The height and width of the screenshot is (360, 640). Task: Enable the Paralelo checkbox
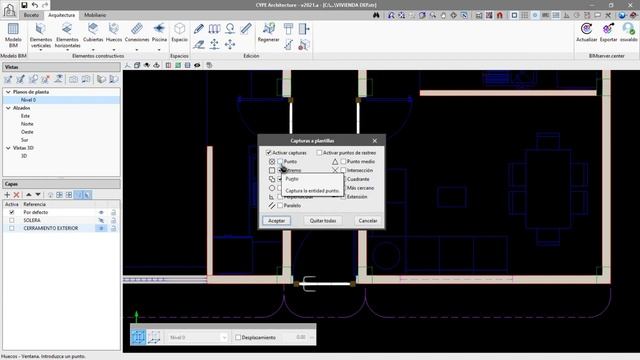[x=280, y=206]
